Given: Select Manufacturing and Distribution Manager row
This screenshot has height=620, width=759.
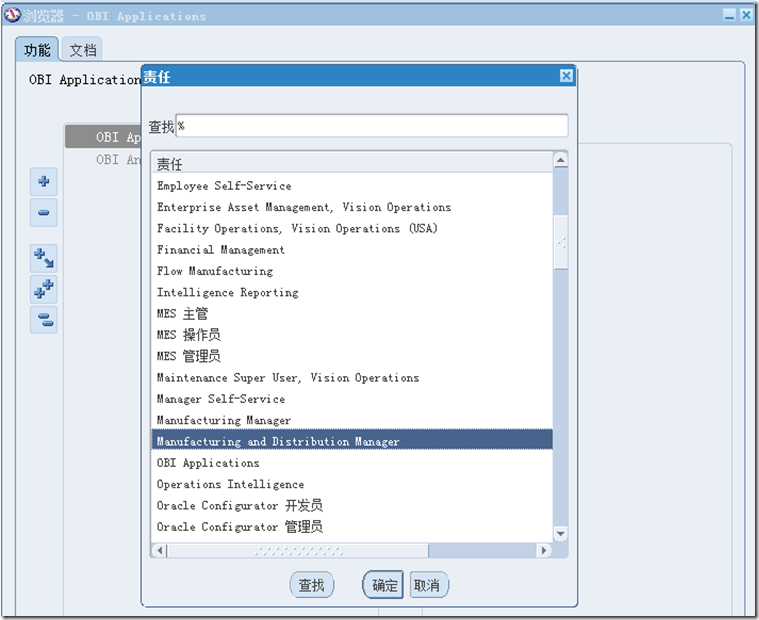Looking at the screenshot, I should point(352,441).
